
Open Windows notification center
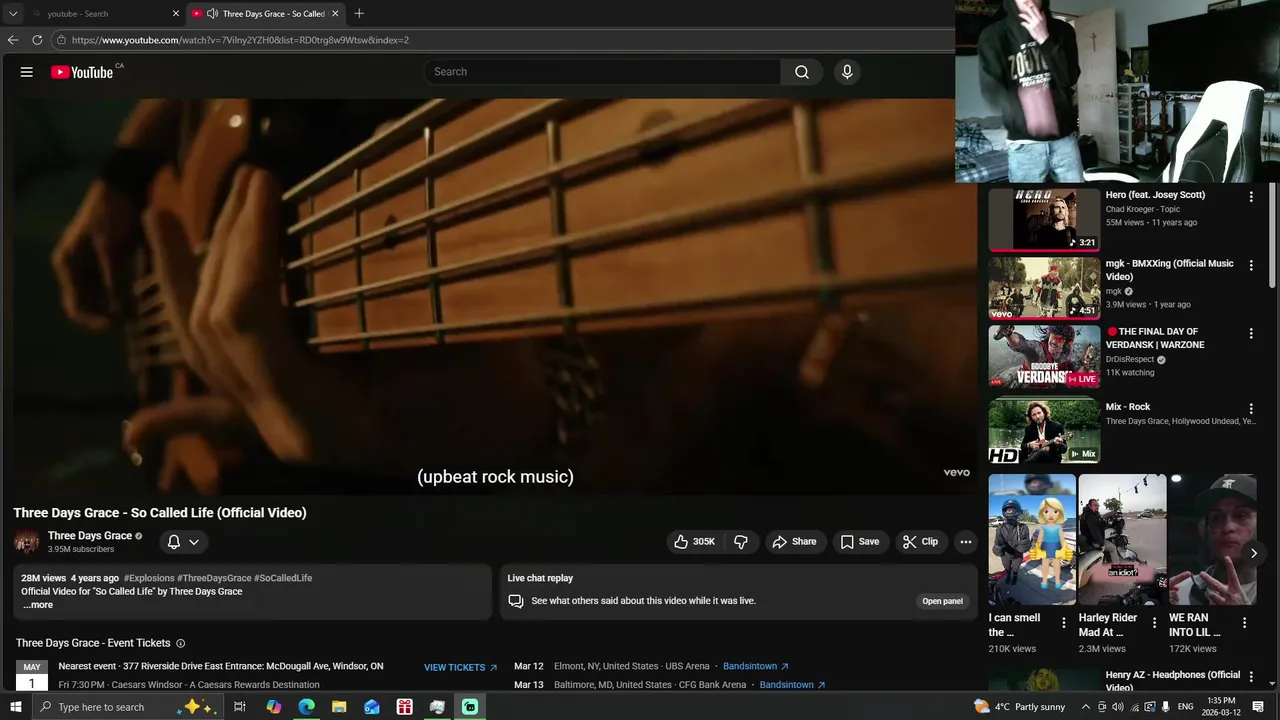click(x=1258, y=707)
